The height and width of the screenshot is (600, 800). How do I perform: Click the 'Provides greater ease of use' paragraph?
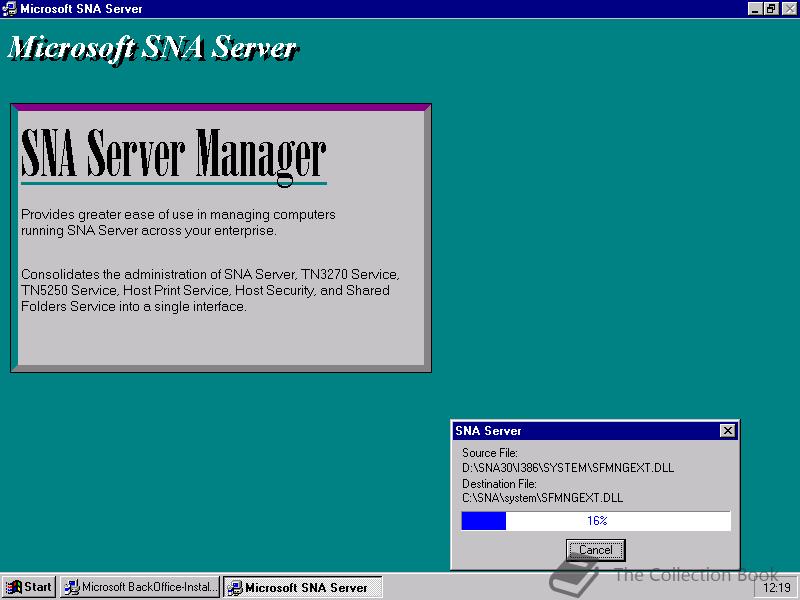(x=178, y=222)
